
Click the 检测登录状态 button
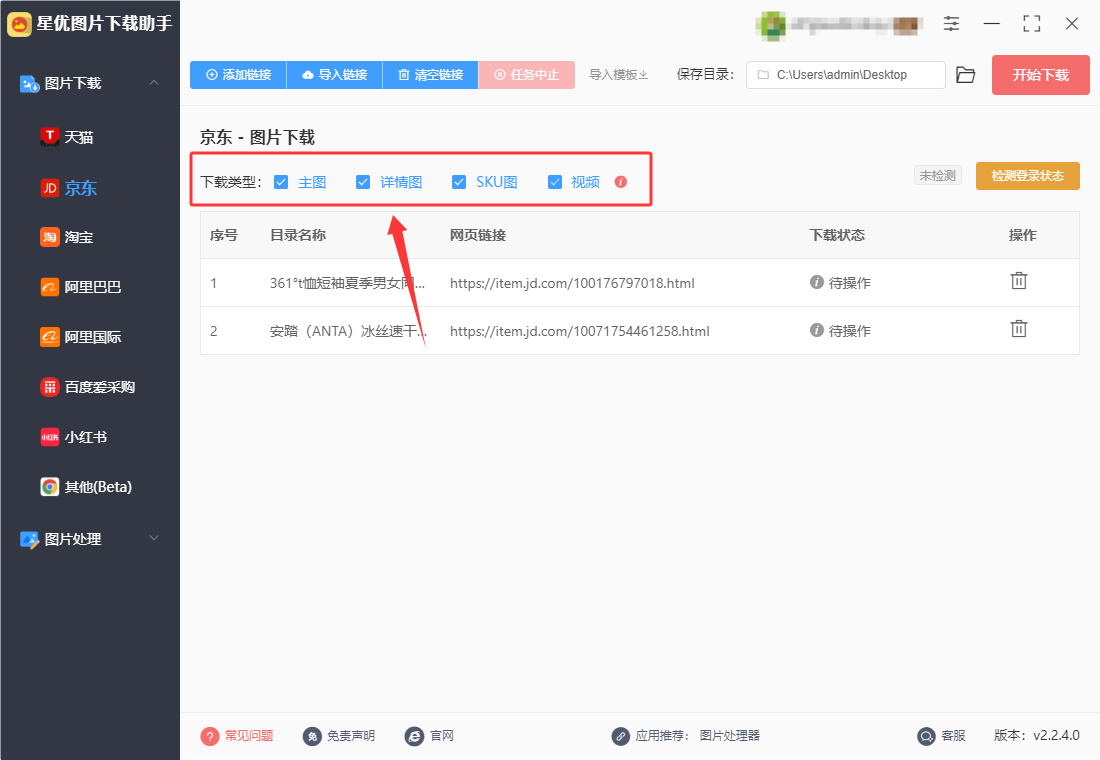(1028, 175)
